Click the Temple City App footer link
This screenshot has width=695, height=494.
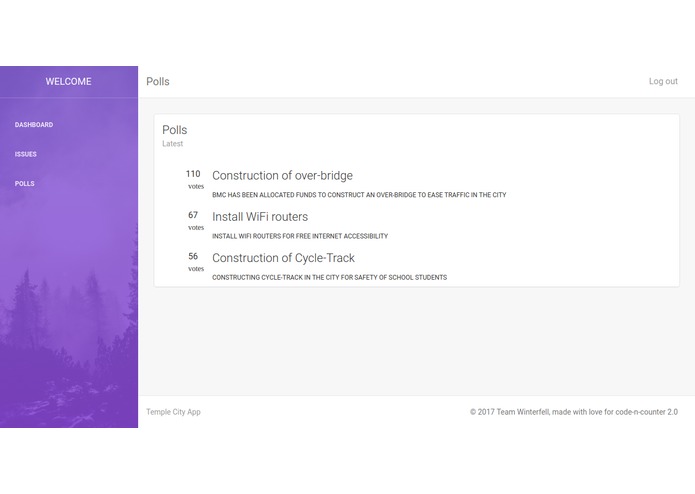pos(173,412)
